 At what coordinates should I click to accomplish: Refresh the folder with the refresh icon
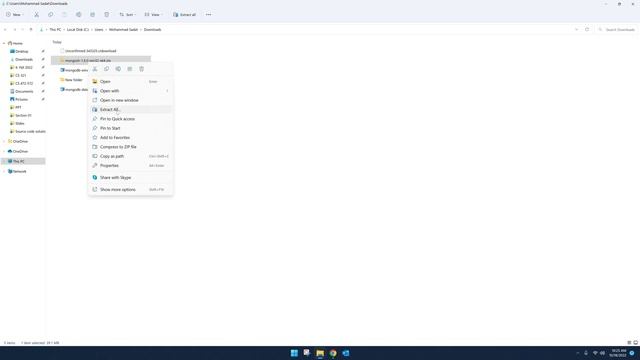(x=587, y=30)
